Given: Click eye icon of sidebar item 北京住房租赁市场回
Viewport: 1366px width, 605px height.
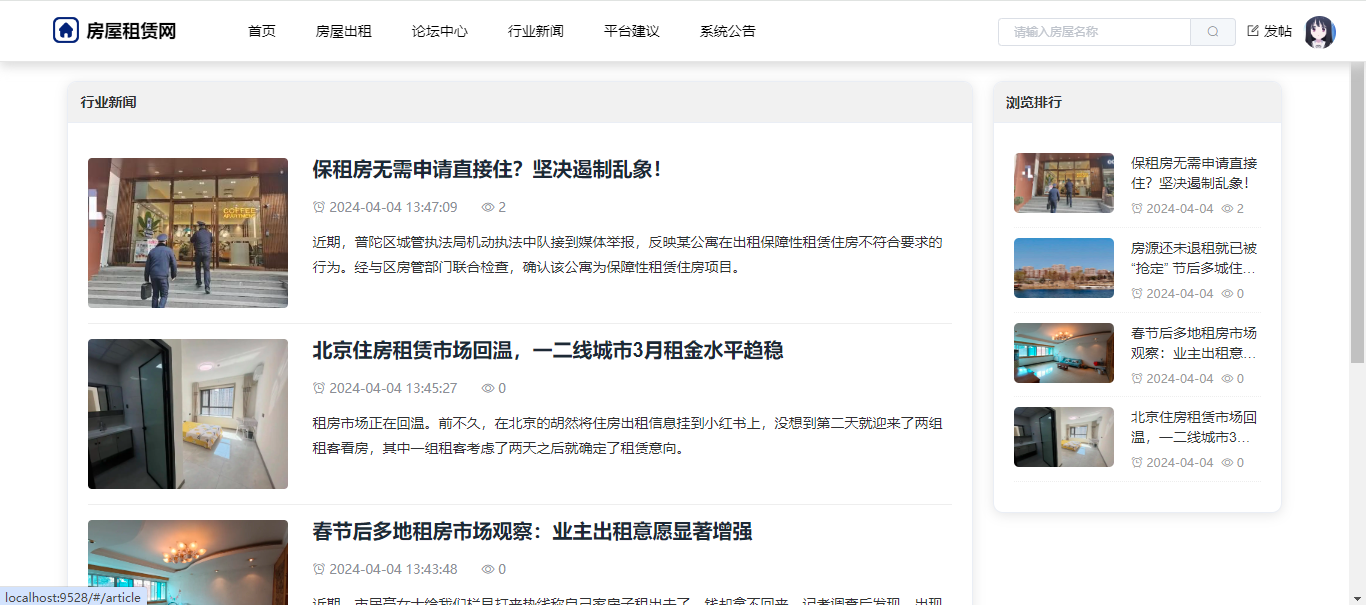Looking at the screenshot, I should (1227, 463).
